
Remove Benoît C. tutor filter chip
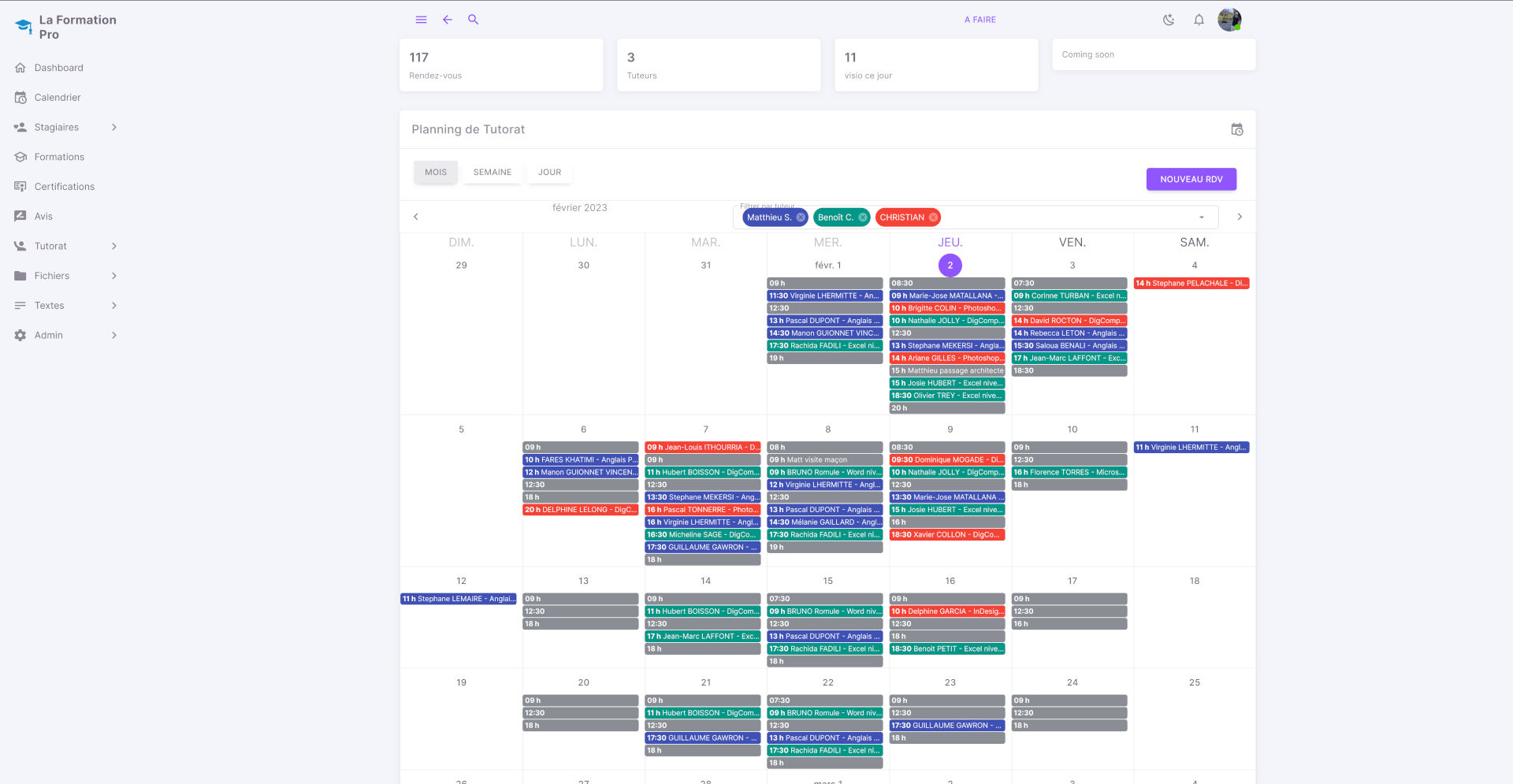coord(863,217)
